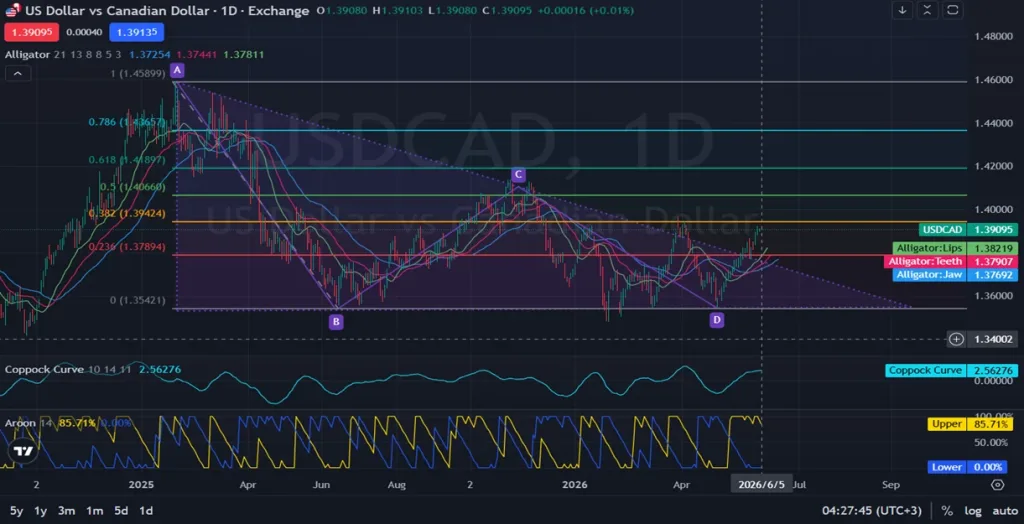Set the range to 5d
Screen dimensions: 1024x524
pos(121,511)
